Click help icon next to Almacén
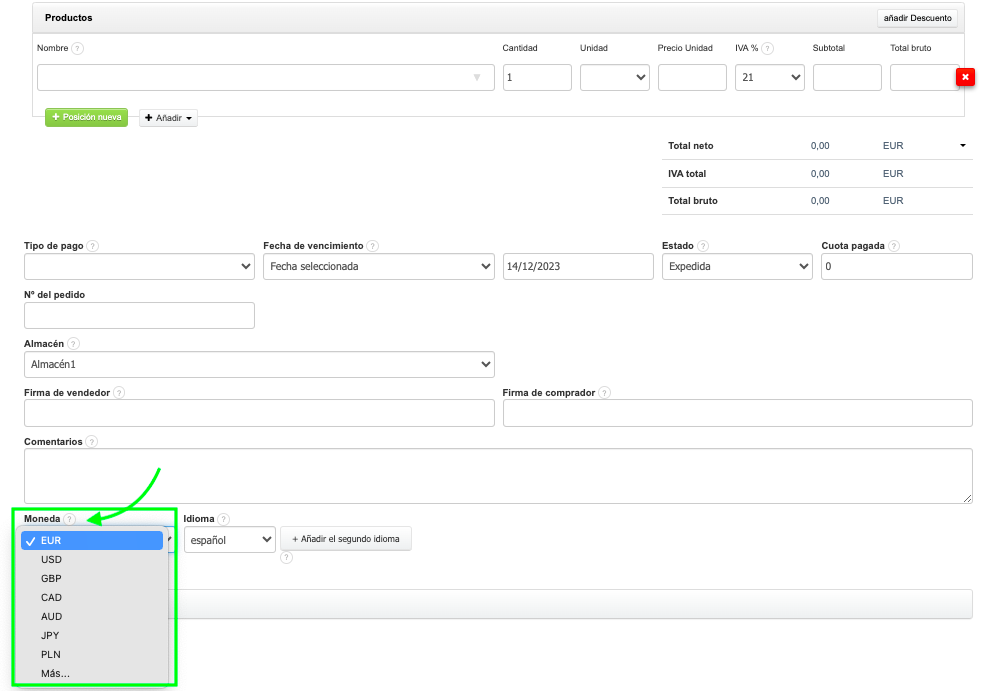 click(74, 344)
